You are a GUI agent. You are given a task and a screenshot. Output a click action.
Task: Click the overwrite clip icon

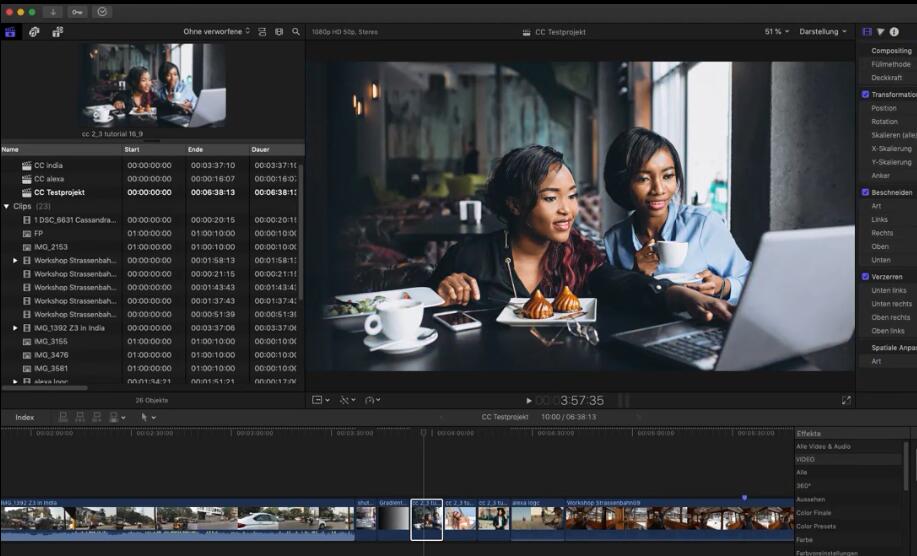click(114, 417)
